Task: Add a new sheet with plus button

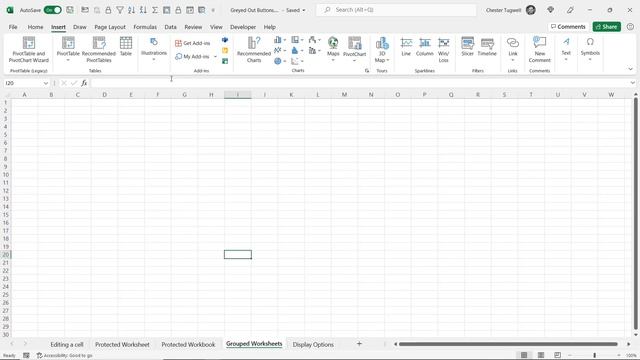Action: pos(359,344)
